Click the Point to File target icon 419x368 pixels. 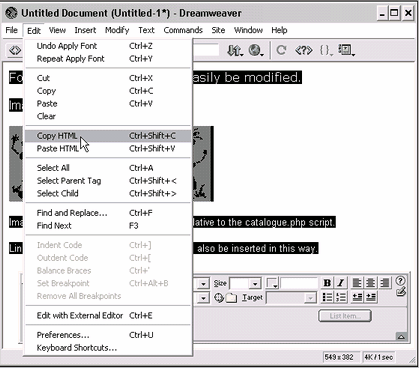pyautogui.click(x=219, y=298)
